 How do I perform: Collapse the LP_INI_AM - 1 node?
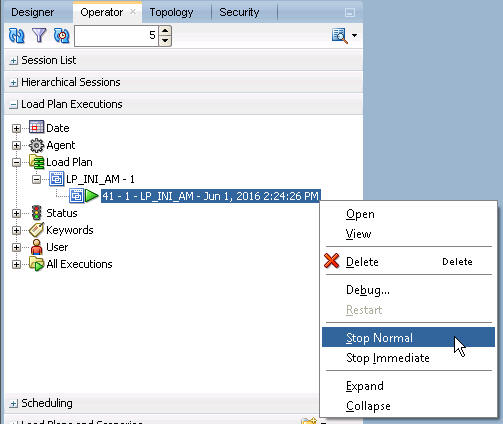36,179
